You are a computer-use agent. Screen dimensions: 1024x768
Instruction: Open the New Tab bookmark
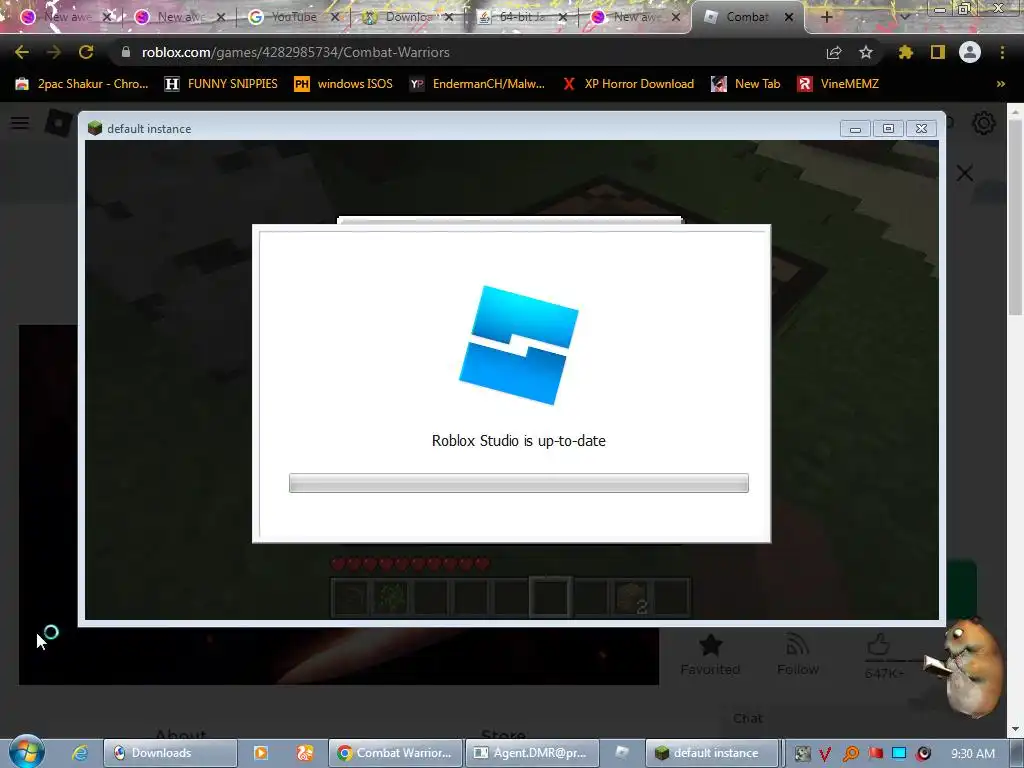pyautogui.click(x=746, y=84)
